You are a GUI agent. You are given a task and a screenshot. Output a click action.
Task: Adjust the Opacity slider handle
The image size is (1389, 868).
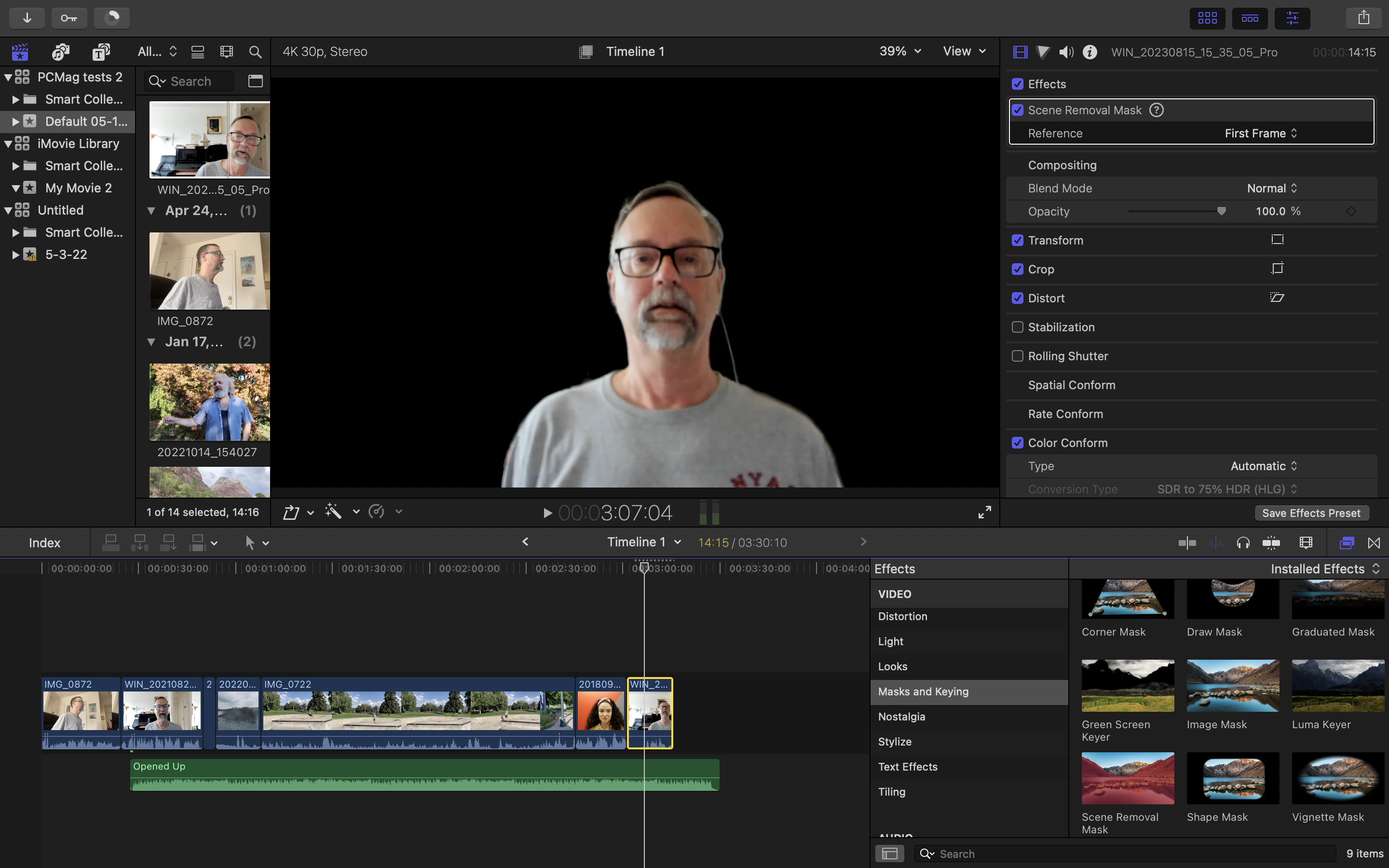(x=1221, y=211)
